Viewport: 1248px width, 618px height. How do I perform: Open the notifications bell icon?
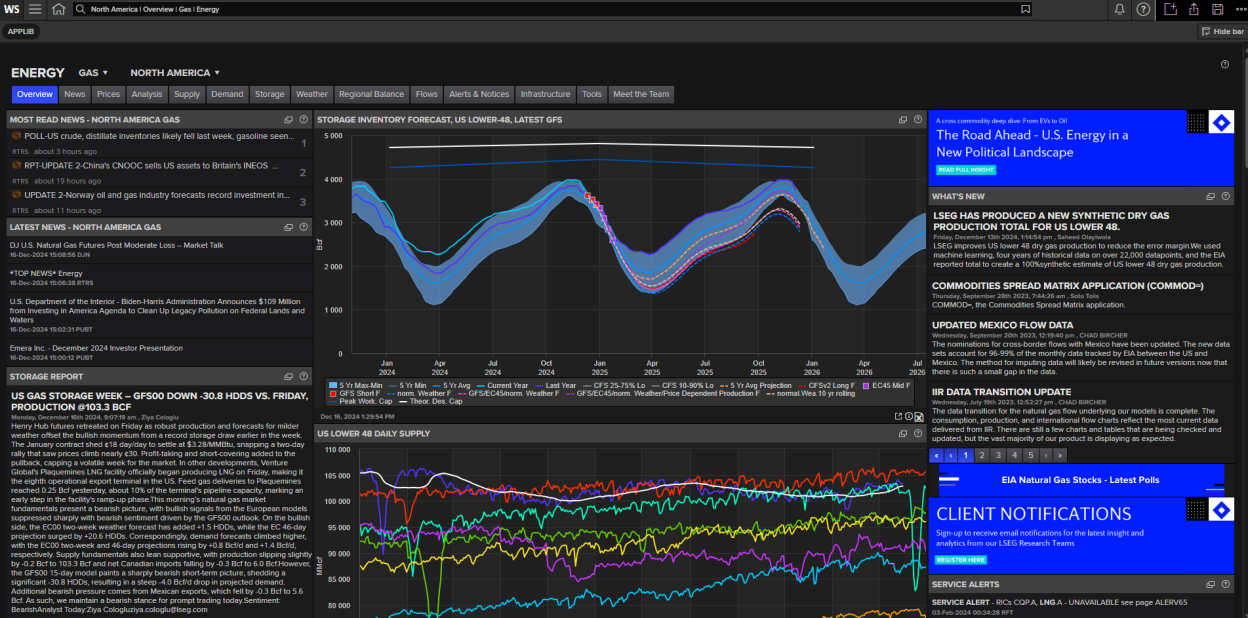click(1119, 9)
